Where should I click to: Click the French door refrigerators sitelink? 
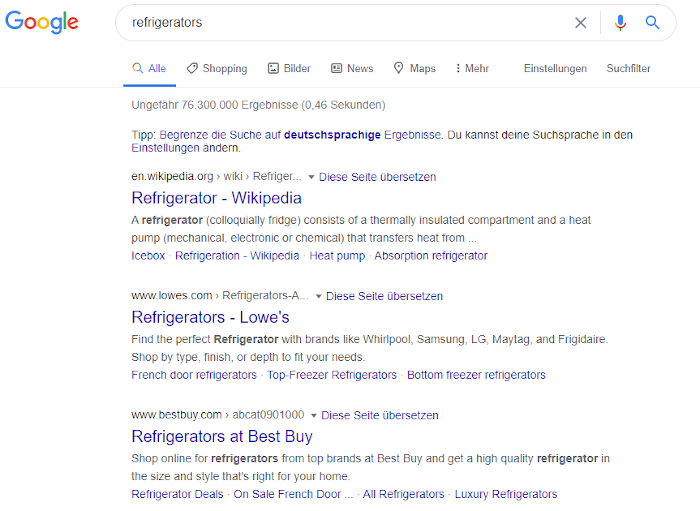click(x=194, y=375)
